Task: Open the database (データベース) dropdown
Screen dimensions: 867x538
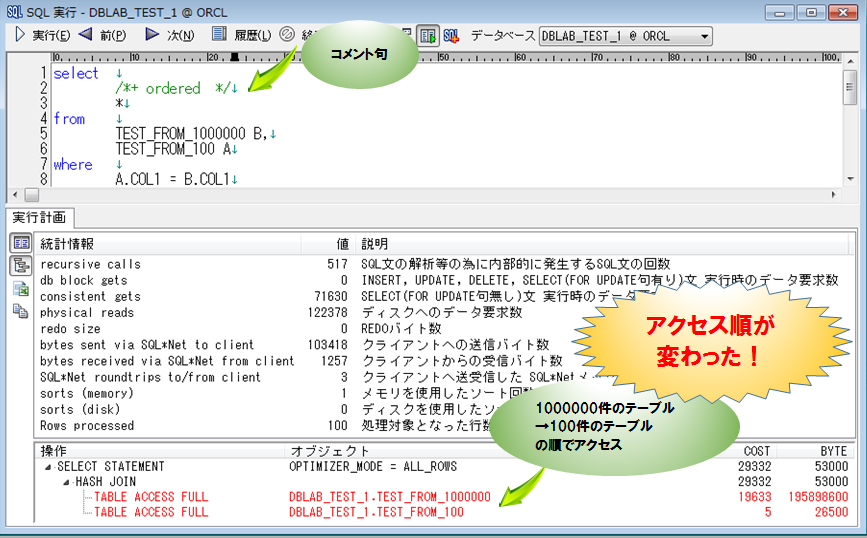Action: click(x=704, y=36)
